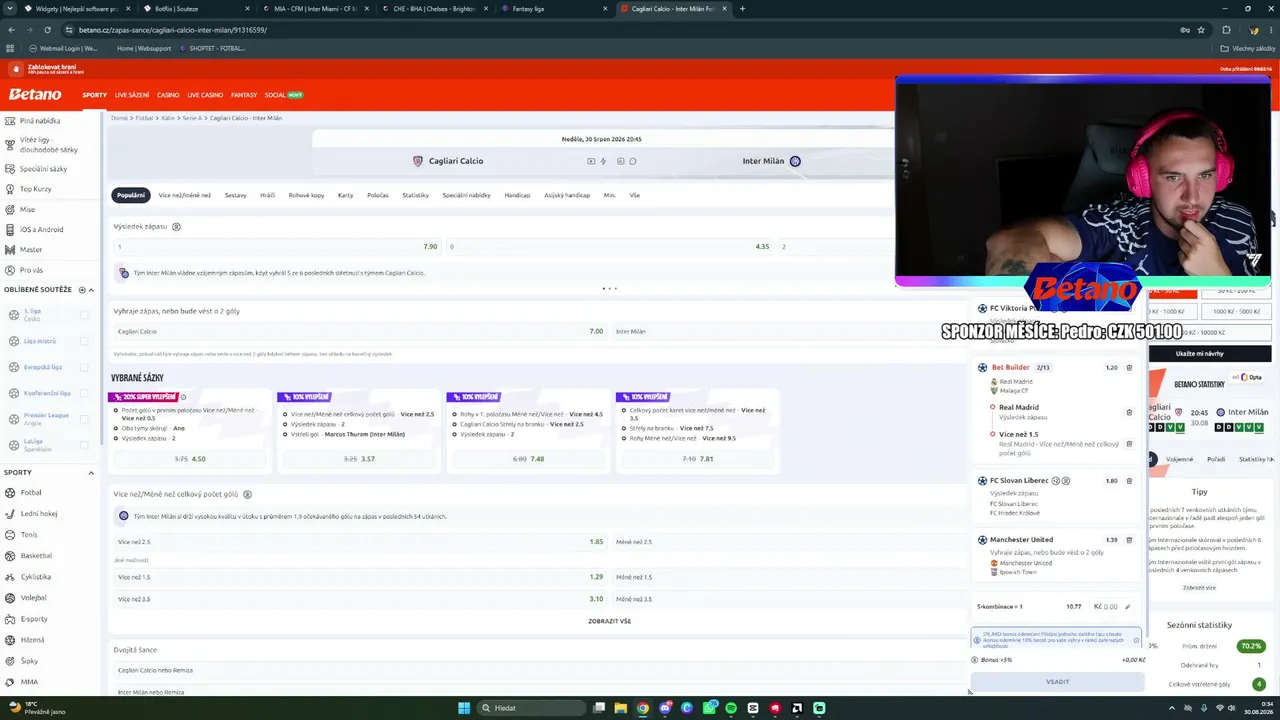Toggle the LaLiga checkbox
1280x720 pixels.
(84, 444)
